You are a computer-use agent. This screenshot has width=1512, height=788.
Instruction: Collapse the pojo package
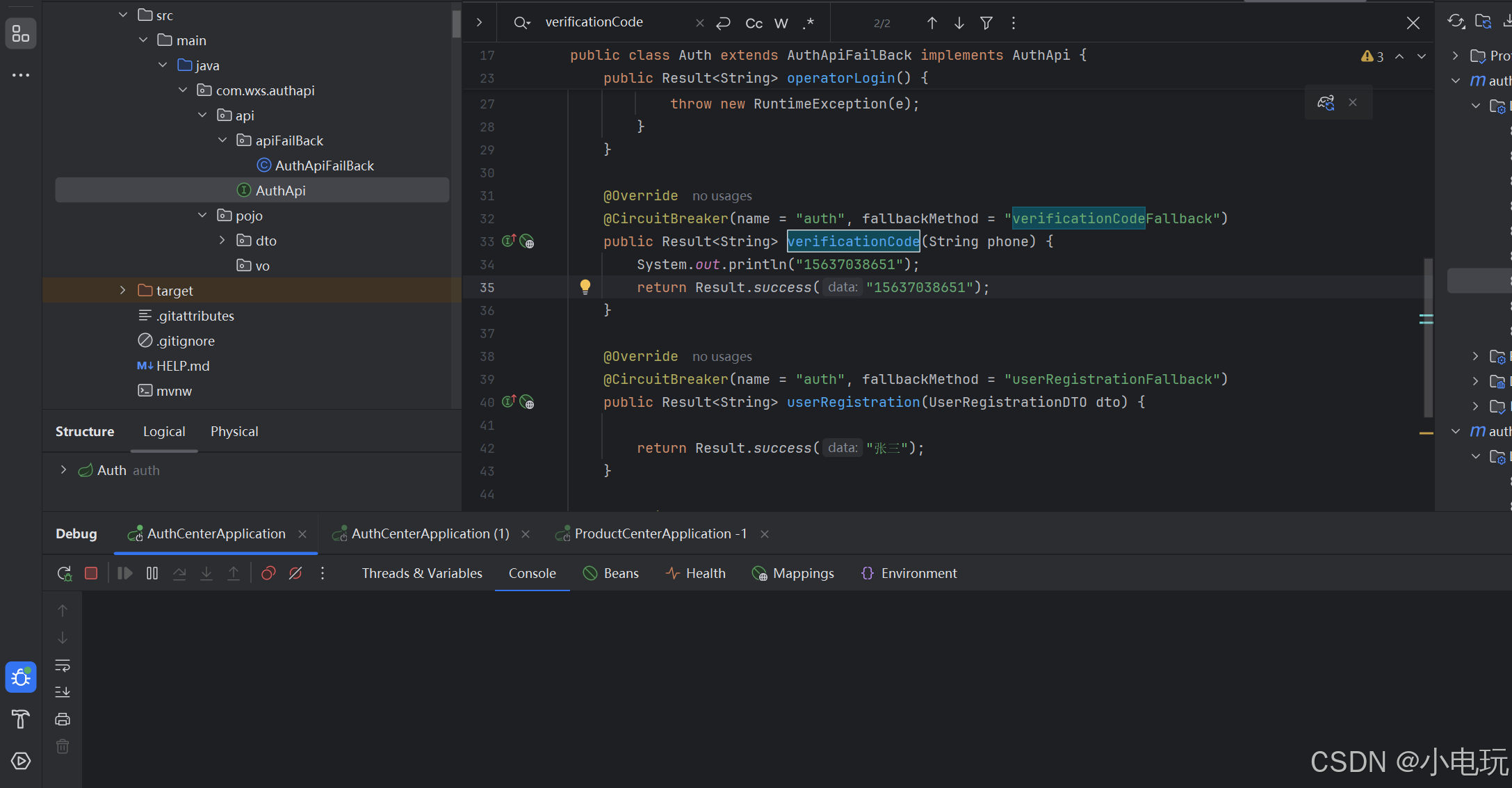[x=202, y=215]
